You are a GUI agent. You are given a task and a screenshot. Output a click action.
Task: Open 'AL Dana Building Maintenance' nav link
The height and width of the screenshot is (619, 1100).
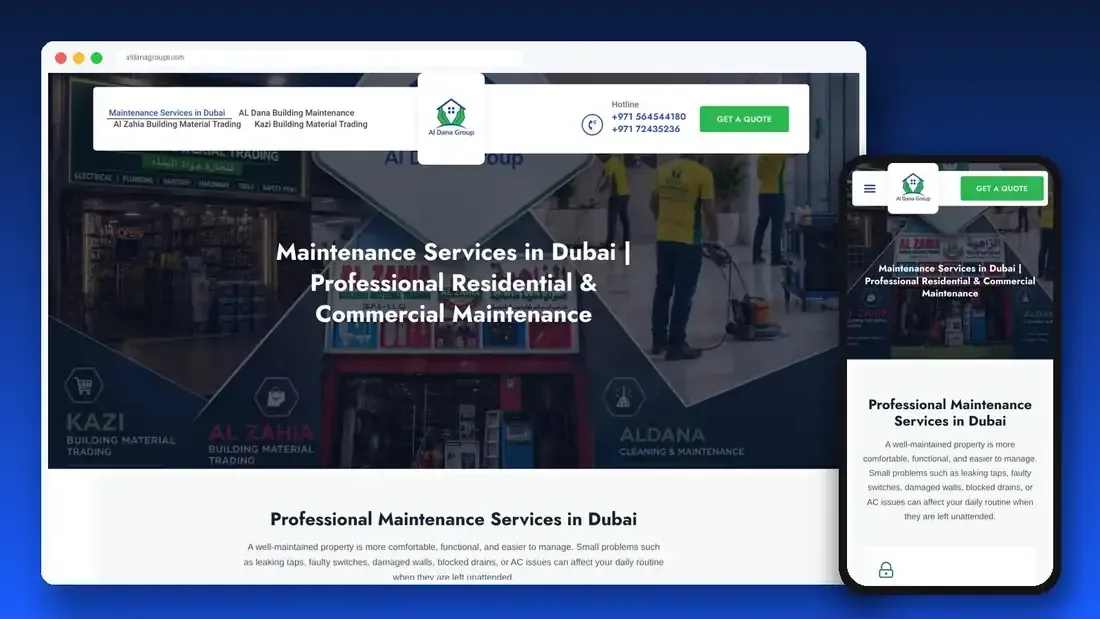pos(296,112)
